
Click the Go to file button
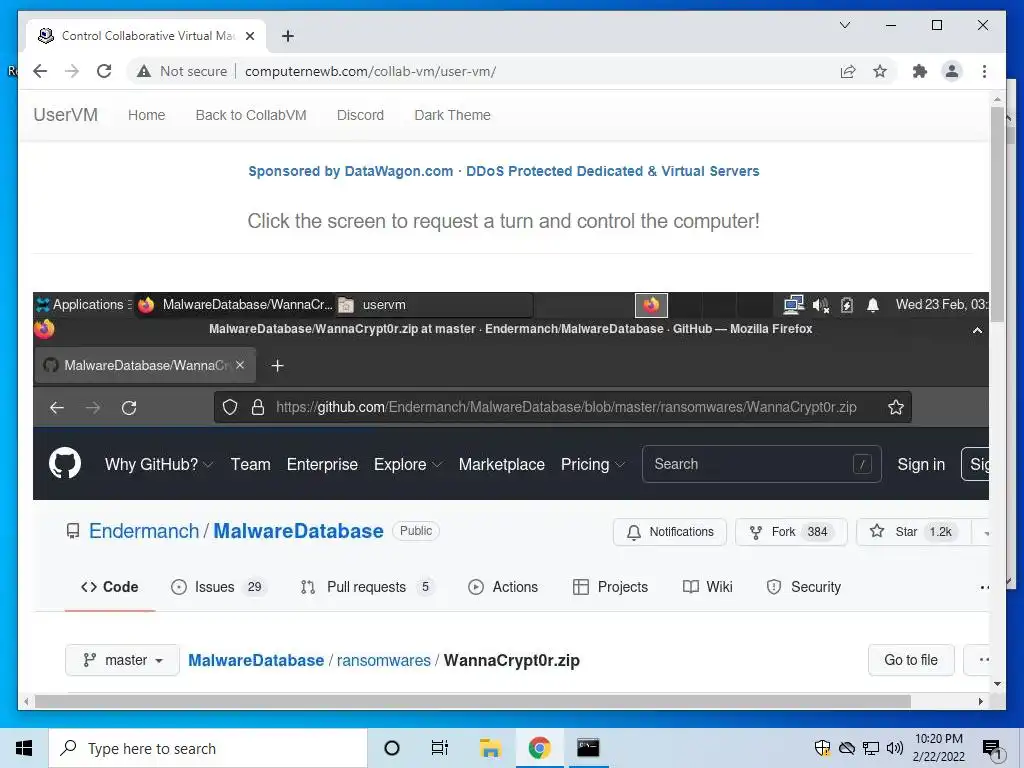coord(910,660)
